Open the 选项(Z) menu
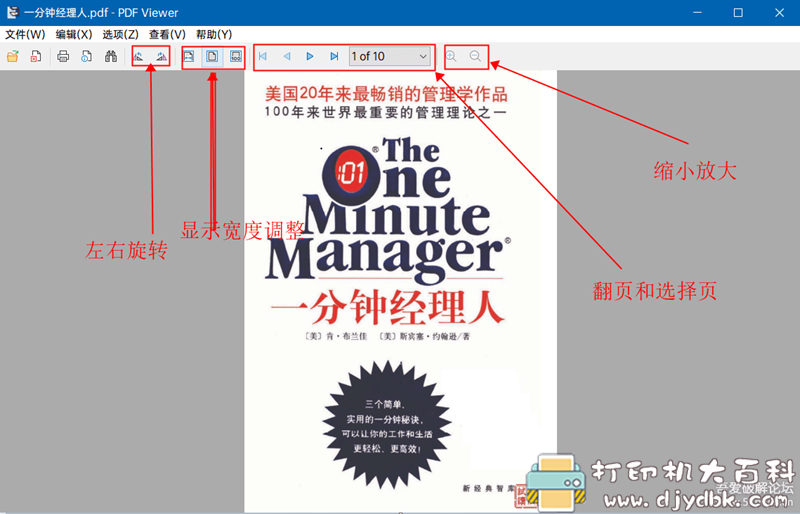Viewport: 800px width, 514px height. click(x=120, y=34)
